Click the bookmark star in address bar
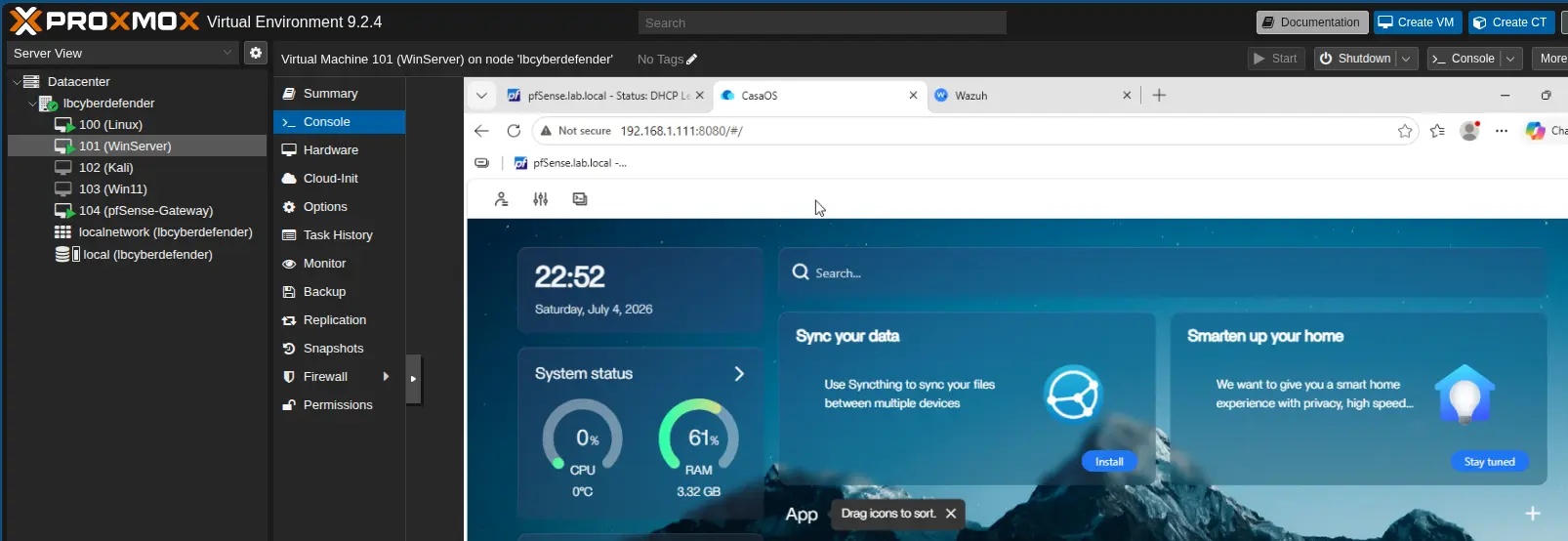Viewport: 1568px width, 541px height. pos(1405,131)
